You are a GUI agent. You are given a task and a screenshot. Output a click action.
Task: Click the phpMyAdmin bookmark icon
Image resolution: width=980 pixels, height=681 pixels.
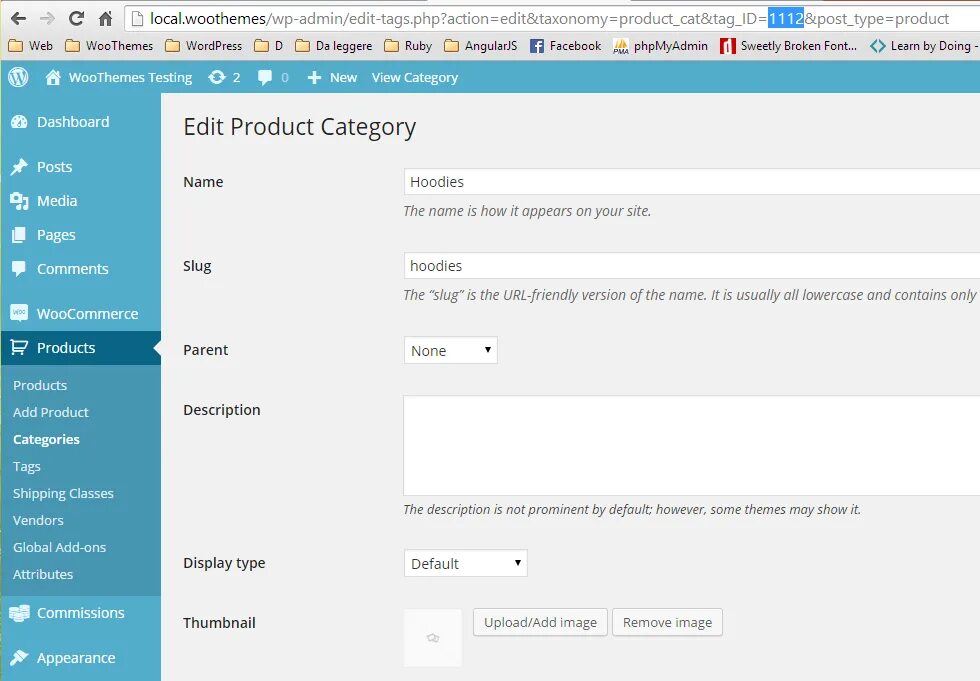621,46
